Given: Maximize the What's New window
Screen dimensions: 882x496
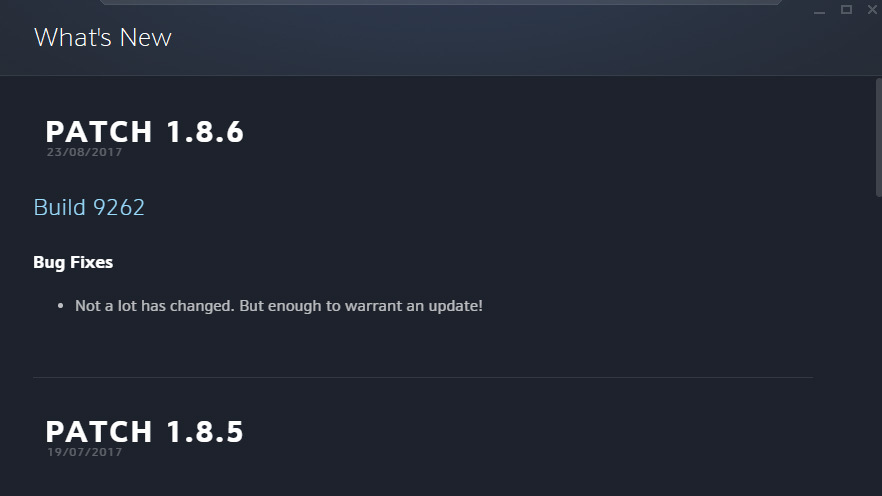Looking at the screenshot, I should tap(846, 10).
